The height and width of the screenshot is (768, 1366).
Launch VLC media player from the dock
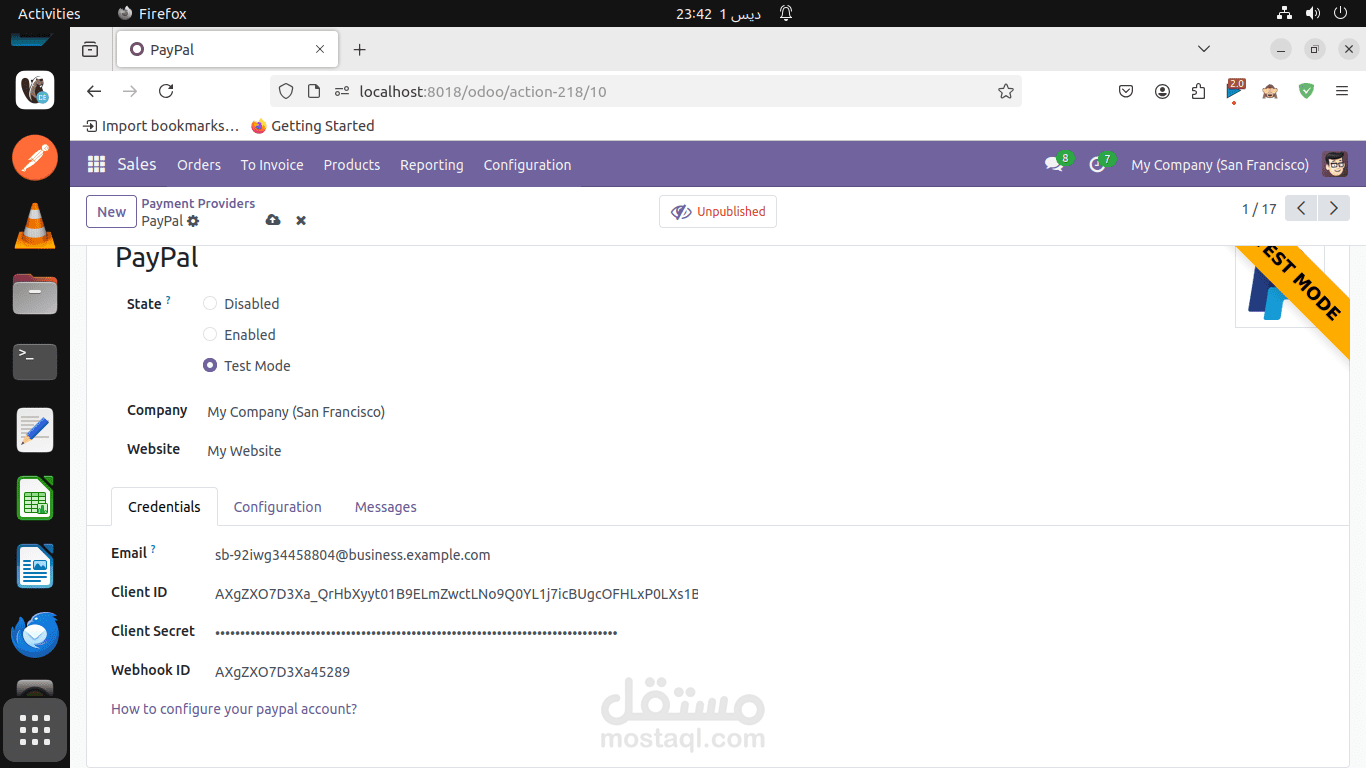tap(35, 225)
